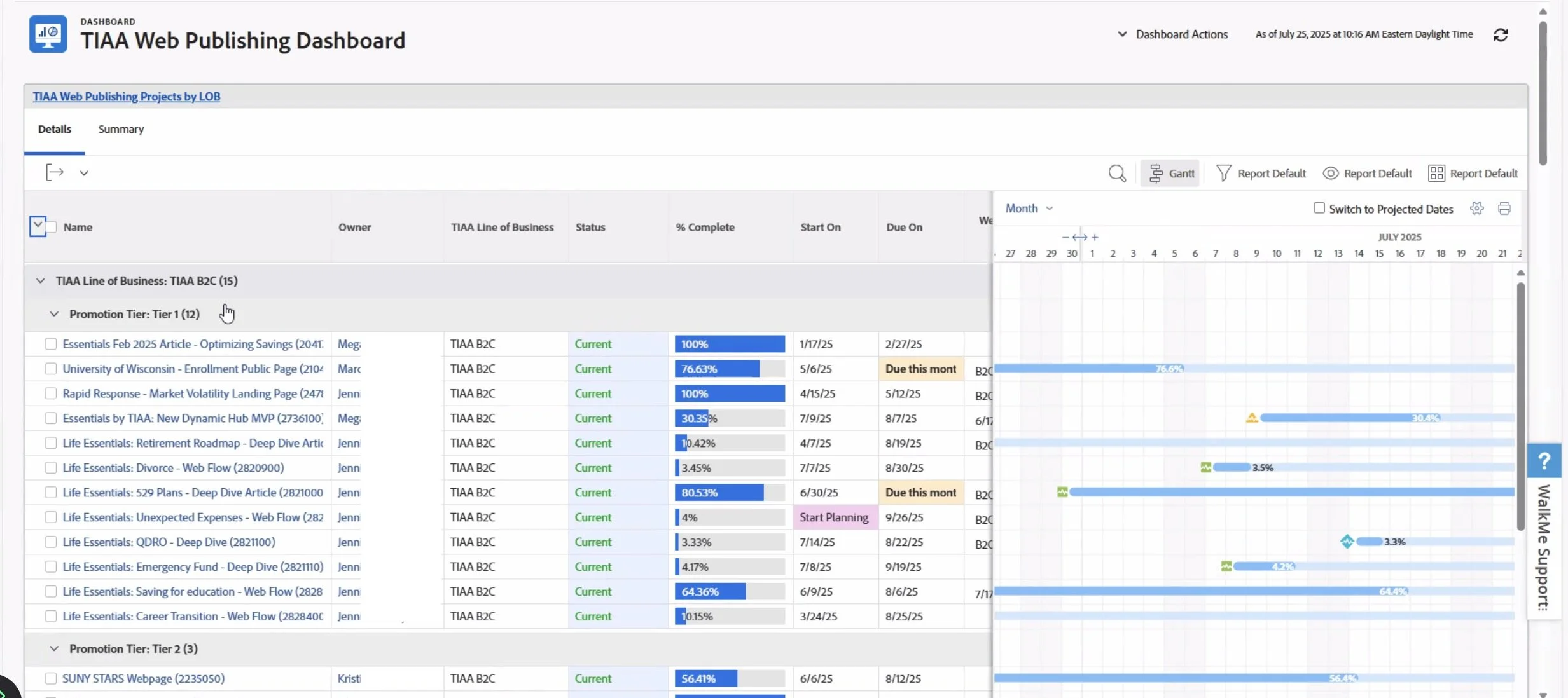The width and height of the screenshot is (1568, 698).
Task: Sort by the % Complete column header
Action: coord(705,227)
